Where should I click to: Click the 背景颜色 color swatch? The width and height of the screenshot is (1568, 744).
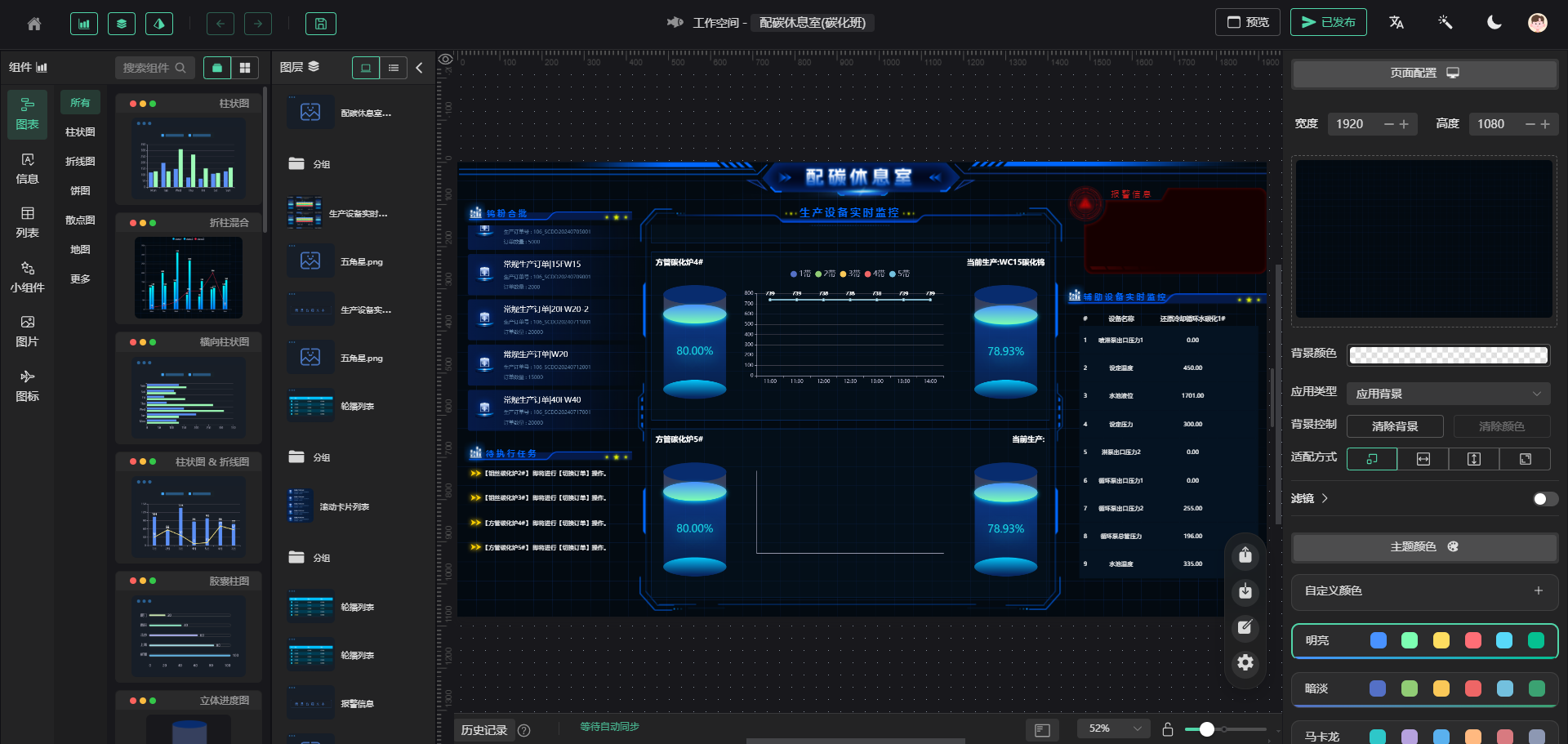(1448, 354)
